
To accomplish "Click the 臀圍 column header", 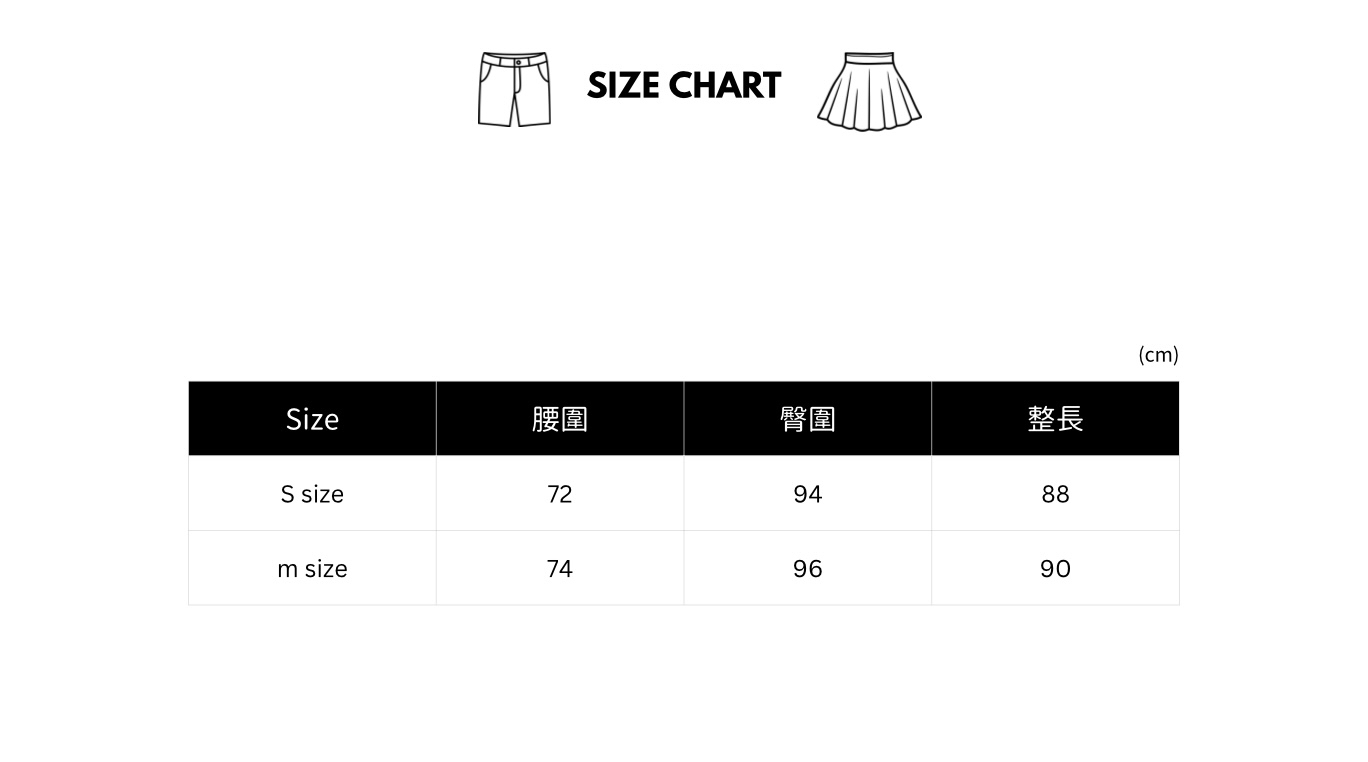I will pos(808,419).
